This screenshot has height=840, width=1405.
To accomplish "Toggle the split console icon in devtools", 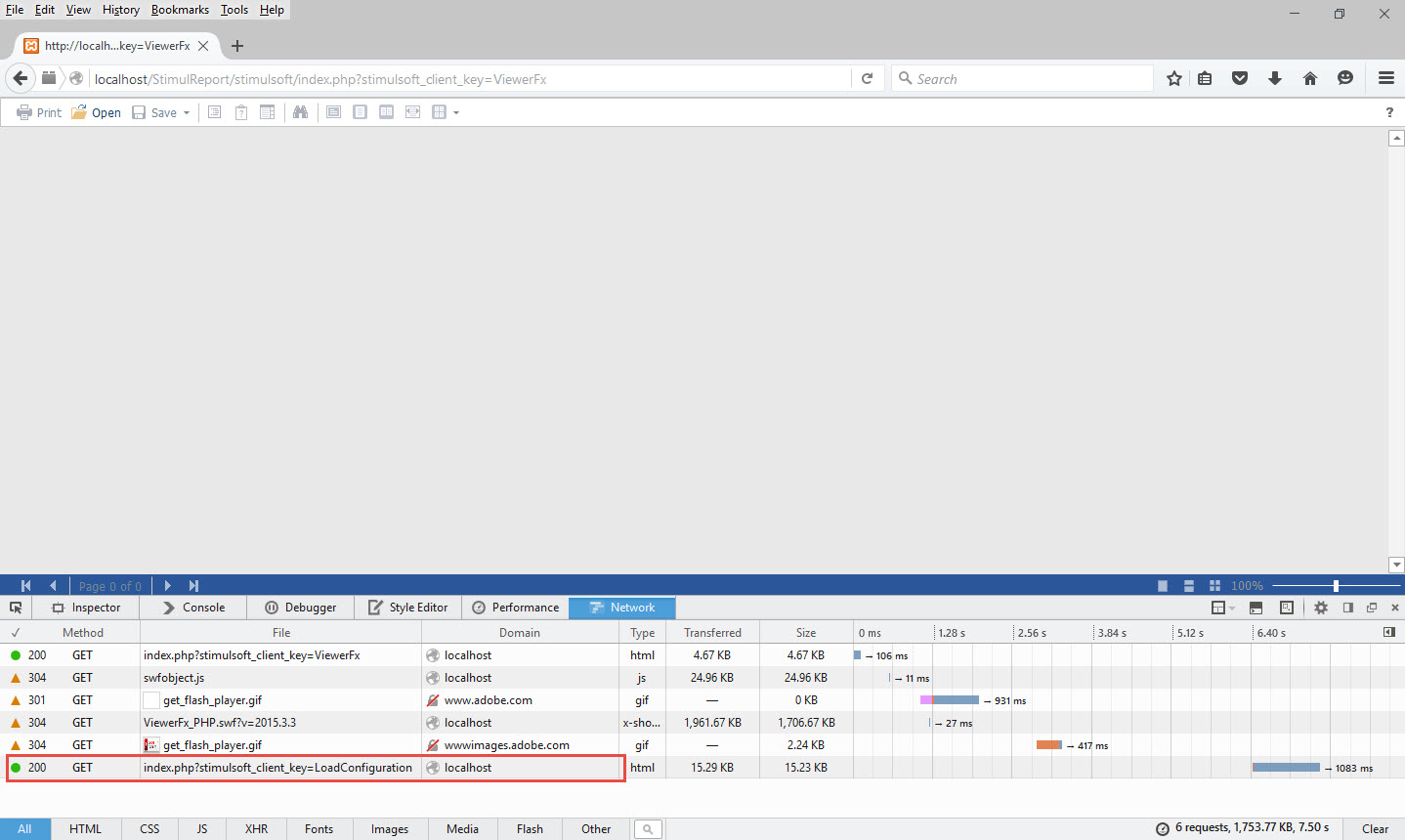I will [x=1256, y=608].
